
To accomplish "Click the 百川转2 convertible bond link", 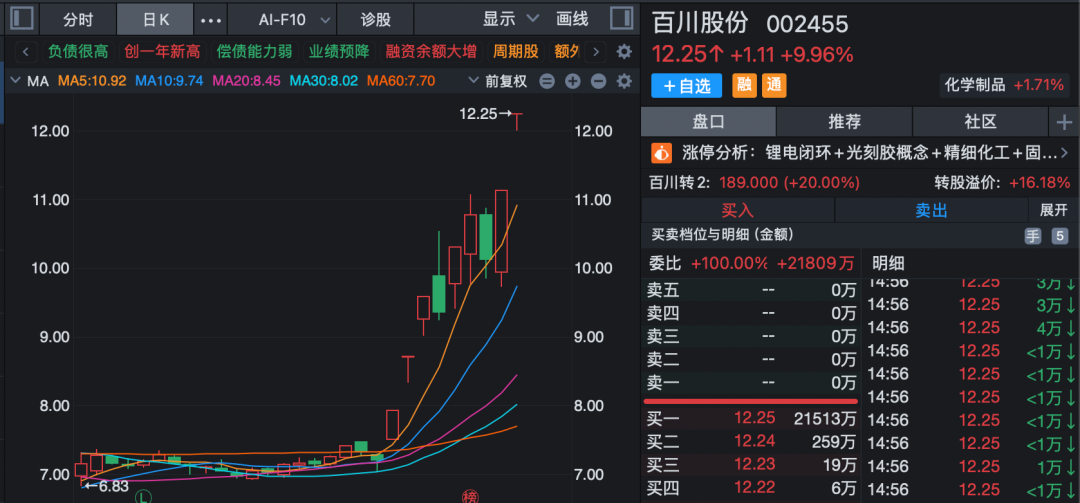I will [754, 183].
